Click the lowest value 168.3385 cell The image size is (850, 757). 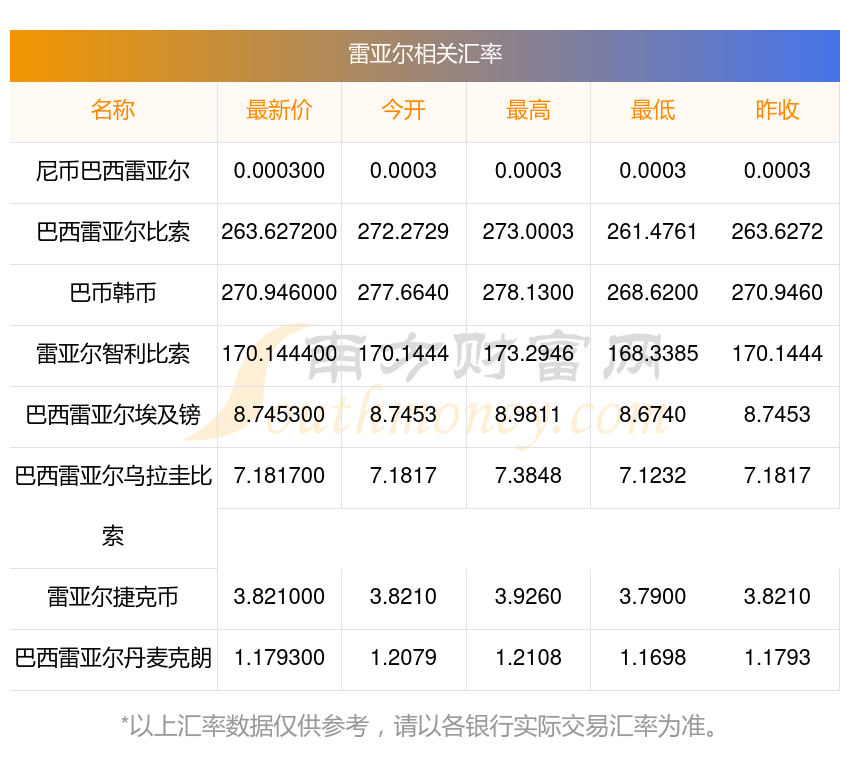(x=652, y=354)
